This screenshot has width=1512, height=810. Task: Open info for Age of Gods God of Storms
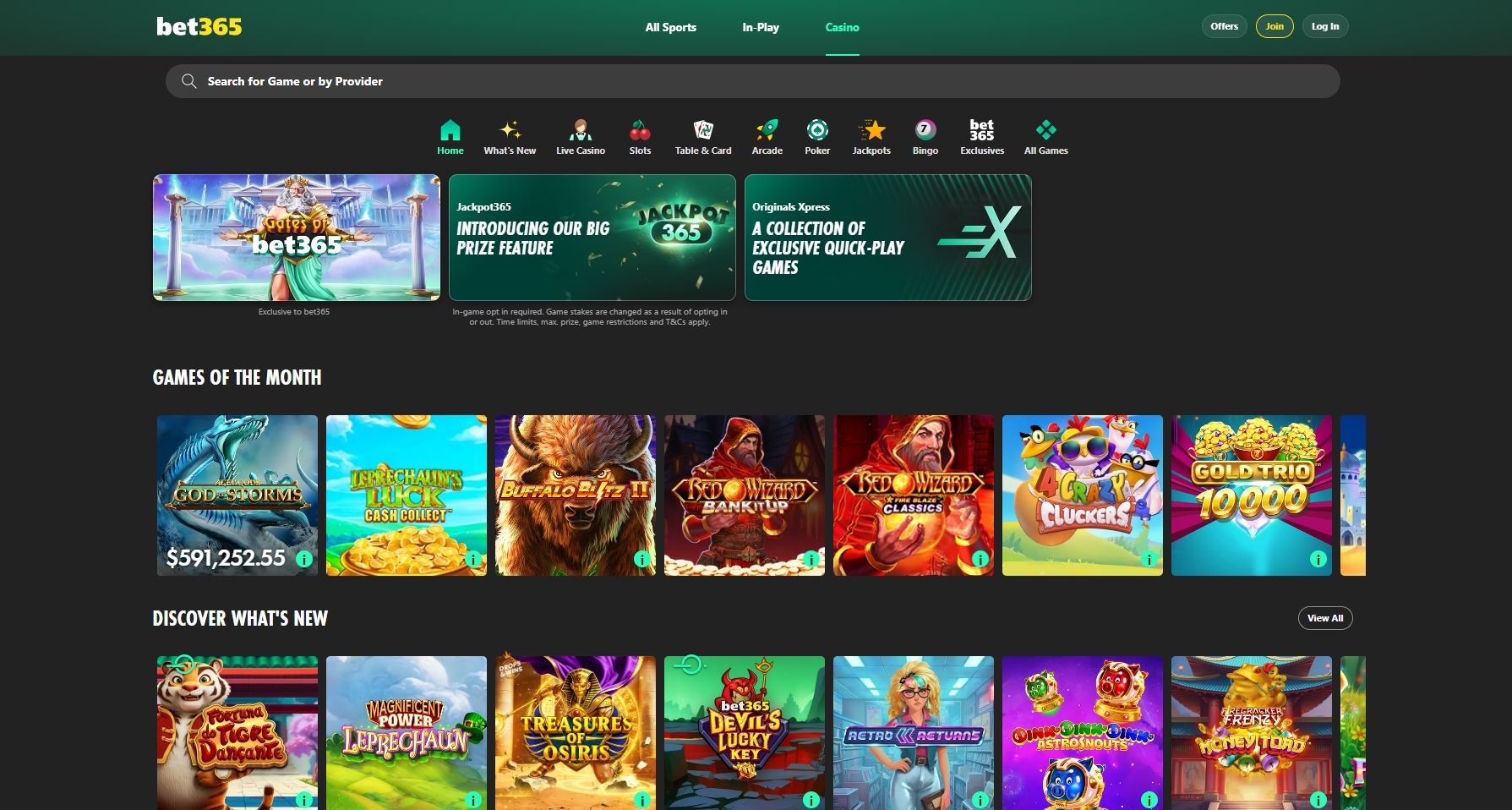coord(303,559)
